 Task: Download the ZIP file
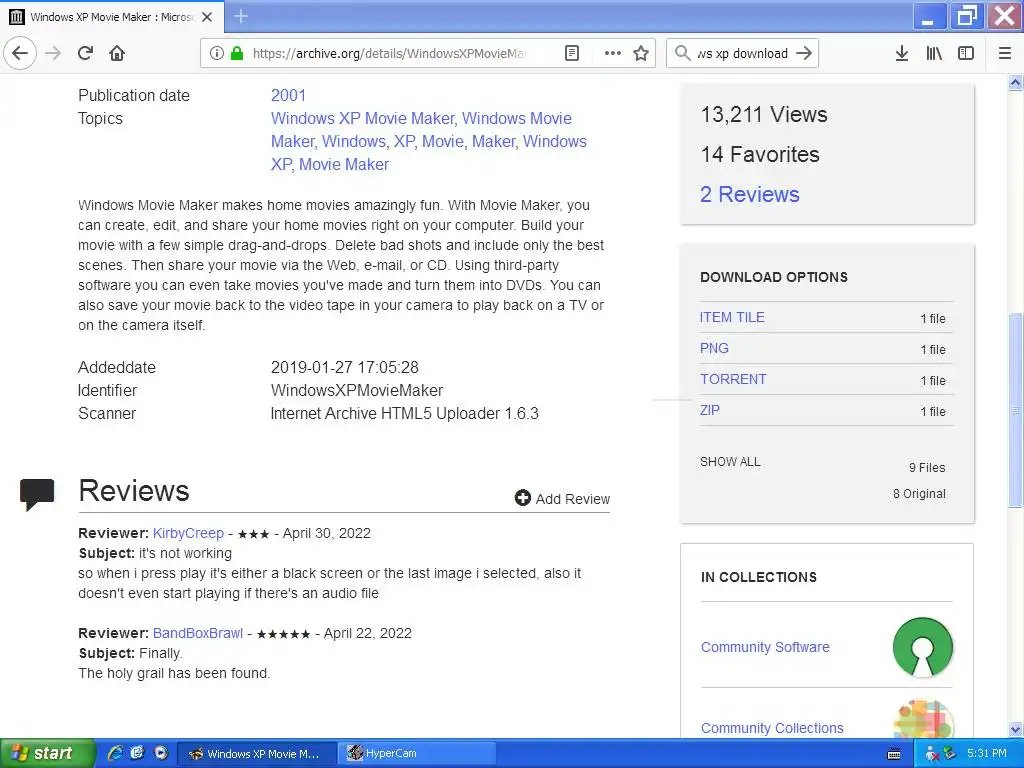tap(709, 410)
